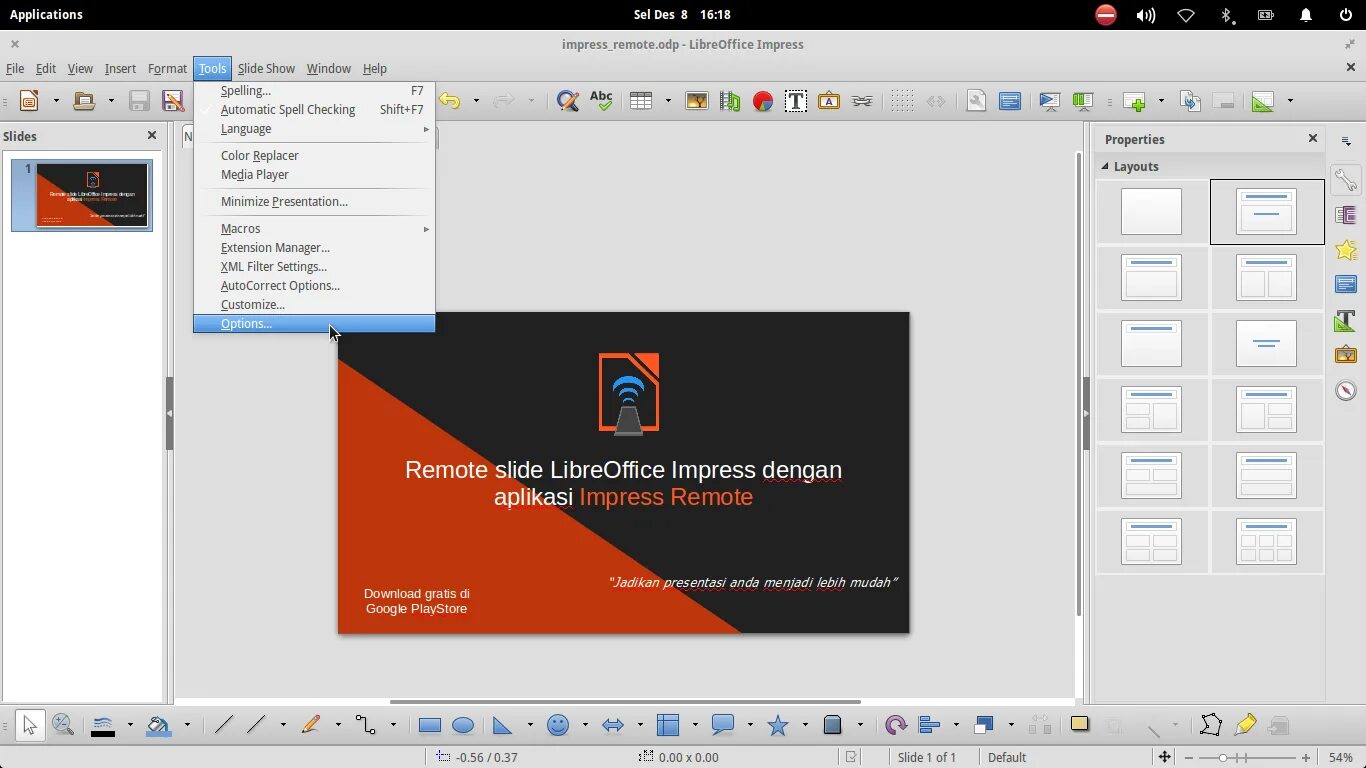
Task: Toggle Automatic Spell Checking menu entry
Action: point(314,110)
